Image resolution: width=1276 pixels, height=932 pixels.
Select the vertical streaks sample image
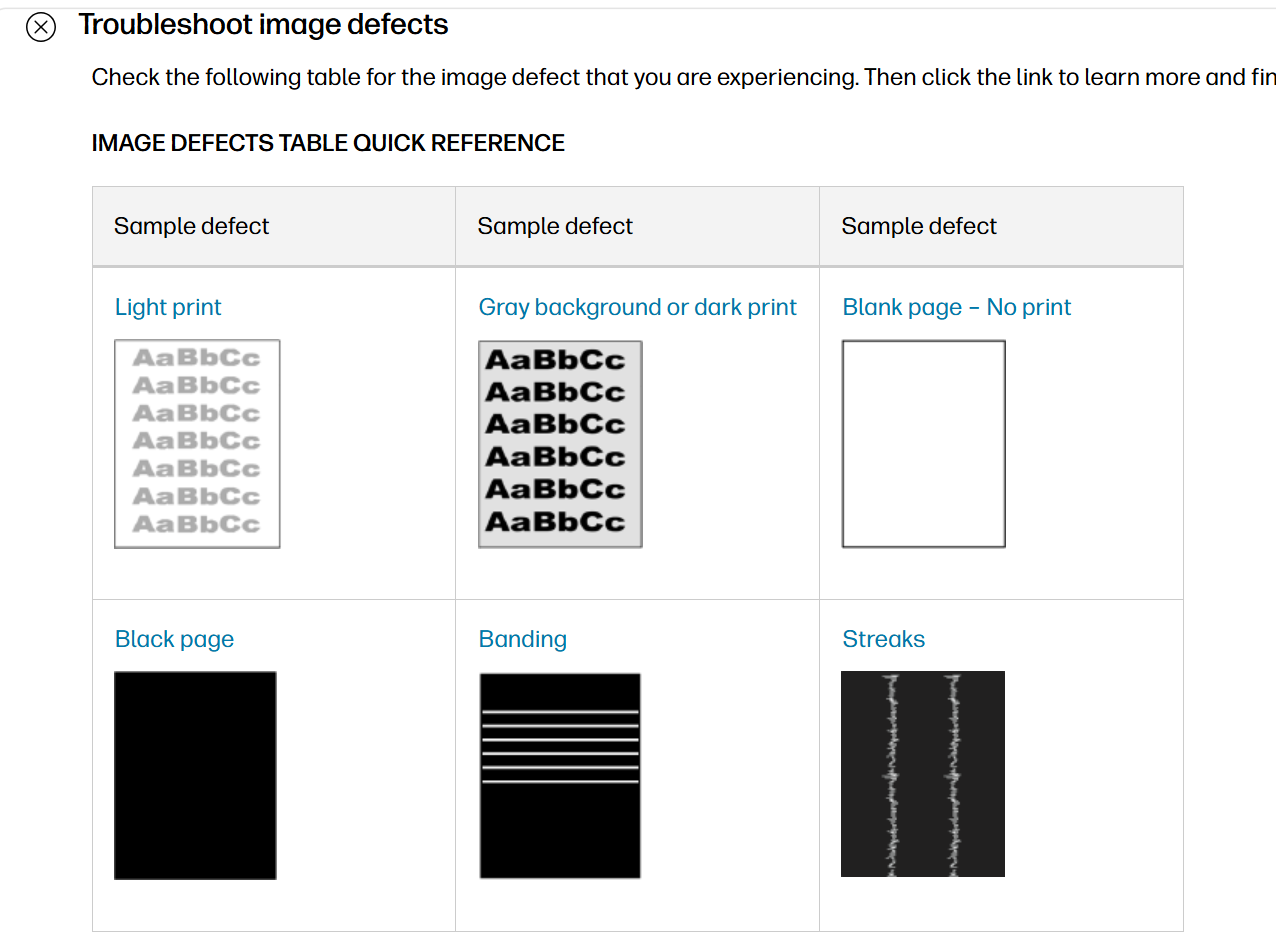point(923,774)
